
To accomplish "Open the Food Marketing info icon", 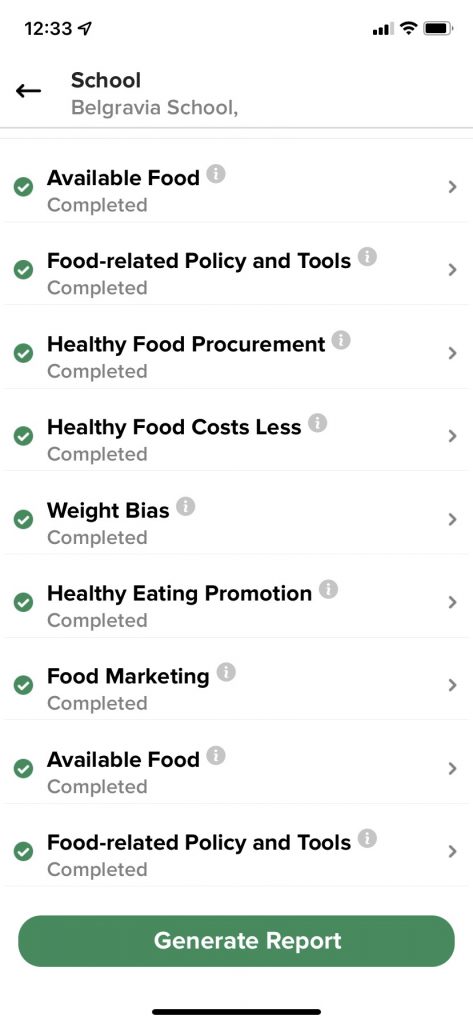I will pos(226,673).
